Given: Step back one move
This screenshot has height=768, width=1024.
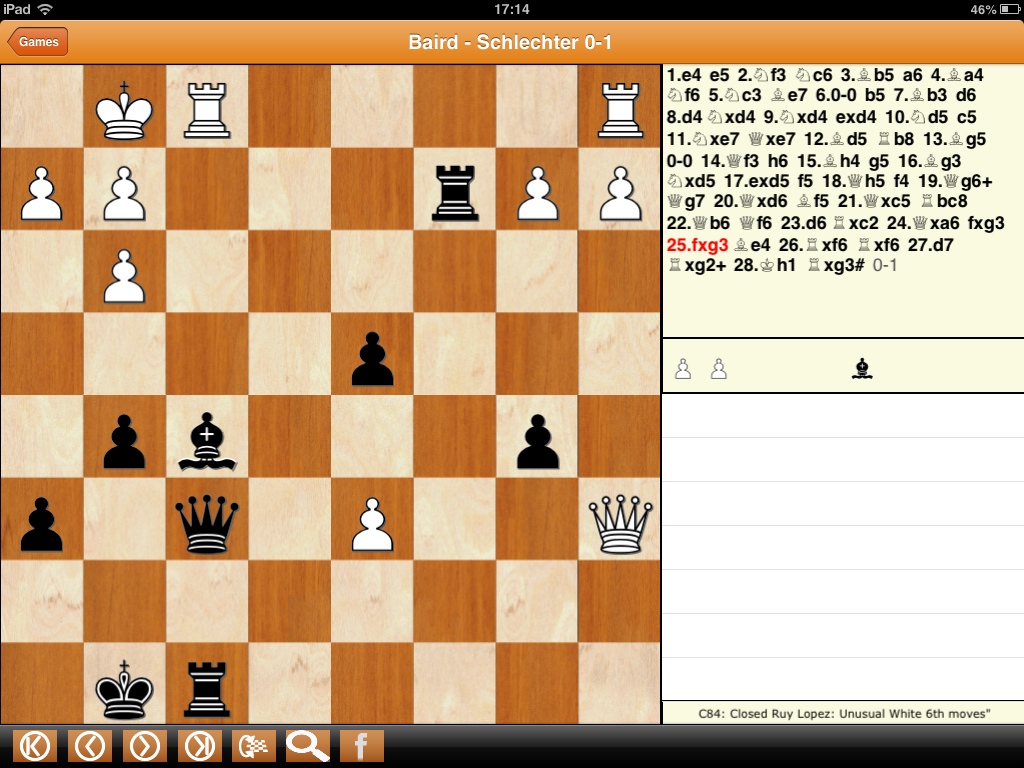Looking at the screenshot, I should (90, 746).
